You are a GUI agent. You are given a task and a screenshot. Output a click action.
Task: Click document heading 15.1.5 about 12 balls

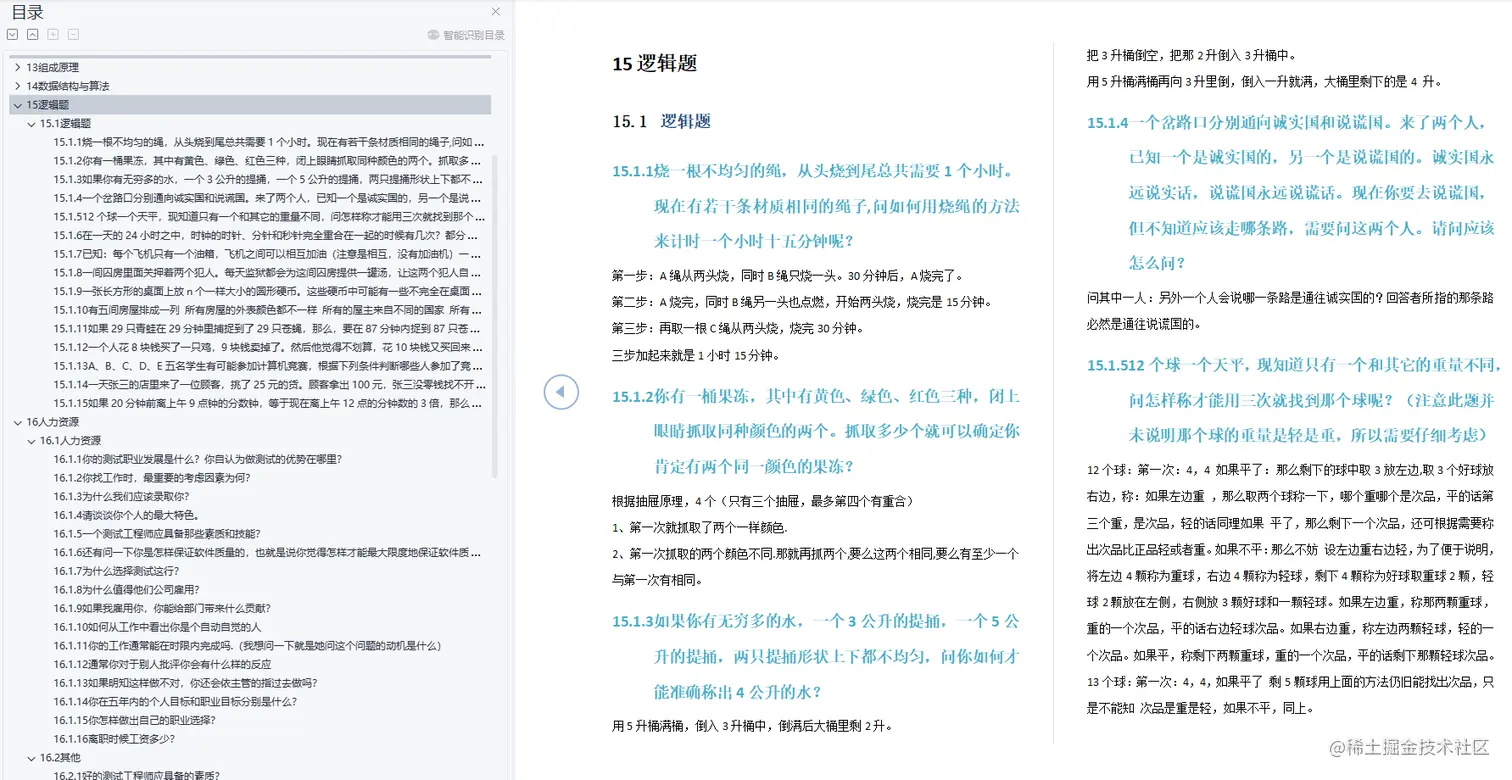click(1294, 400)
